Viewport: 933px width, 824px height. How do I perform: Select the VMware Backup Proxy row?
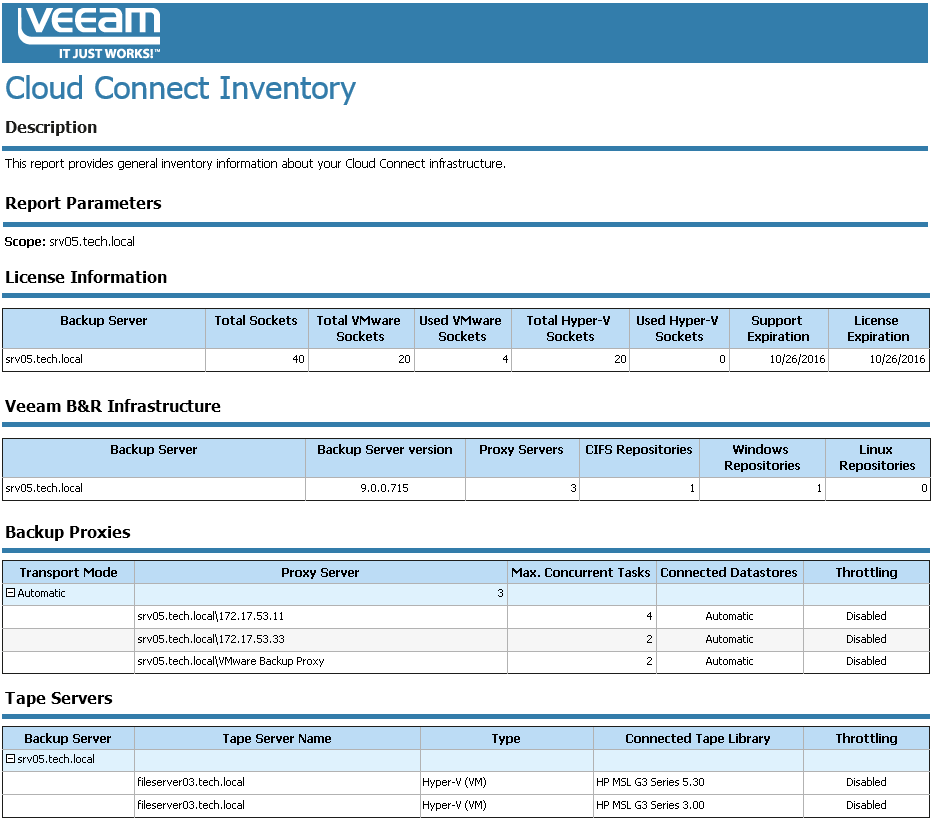pyautogui.click(x=466, y=662)
